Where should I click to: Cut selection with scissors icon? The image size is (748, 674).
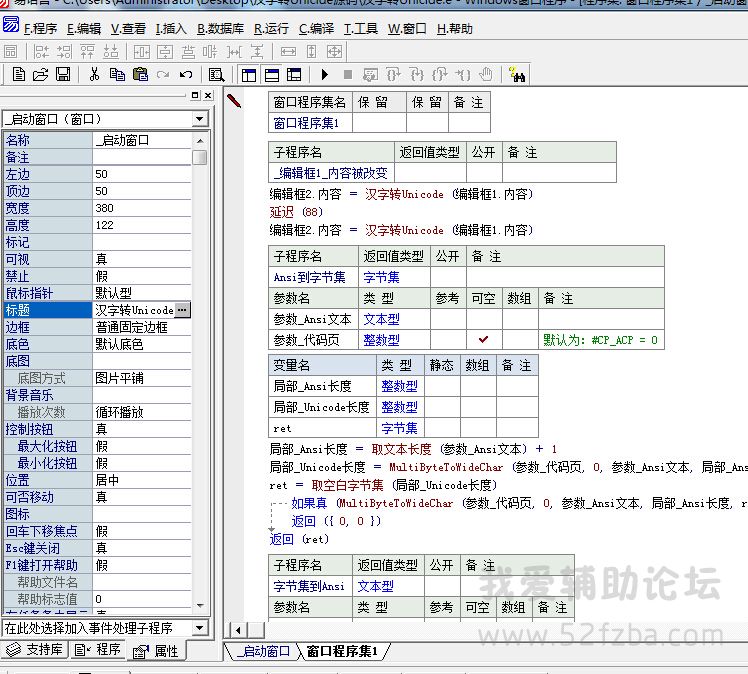coord(94,75)
